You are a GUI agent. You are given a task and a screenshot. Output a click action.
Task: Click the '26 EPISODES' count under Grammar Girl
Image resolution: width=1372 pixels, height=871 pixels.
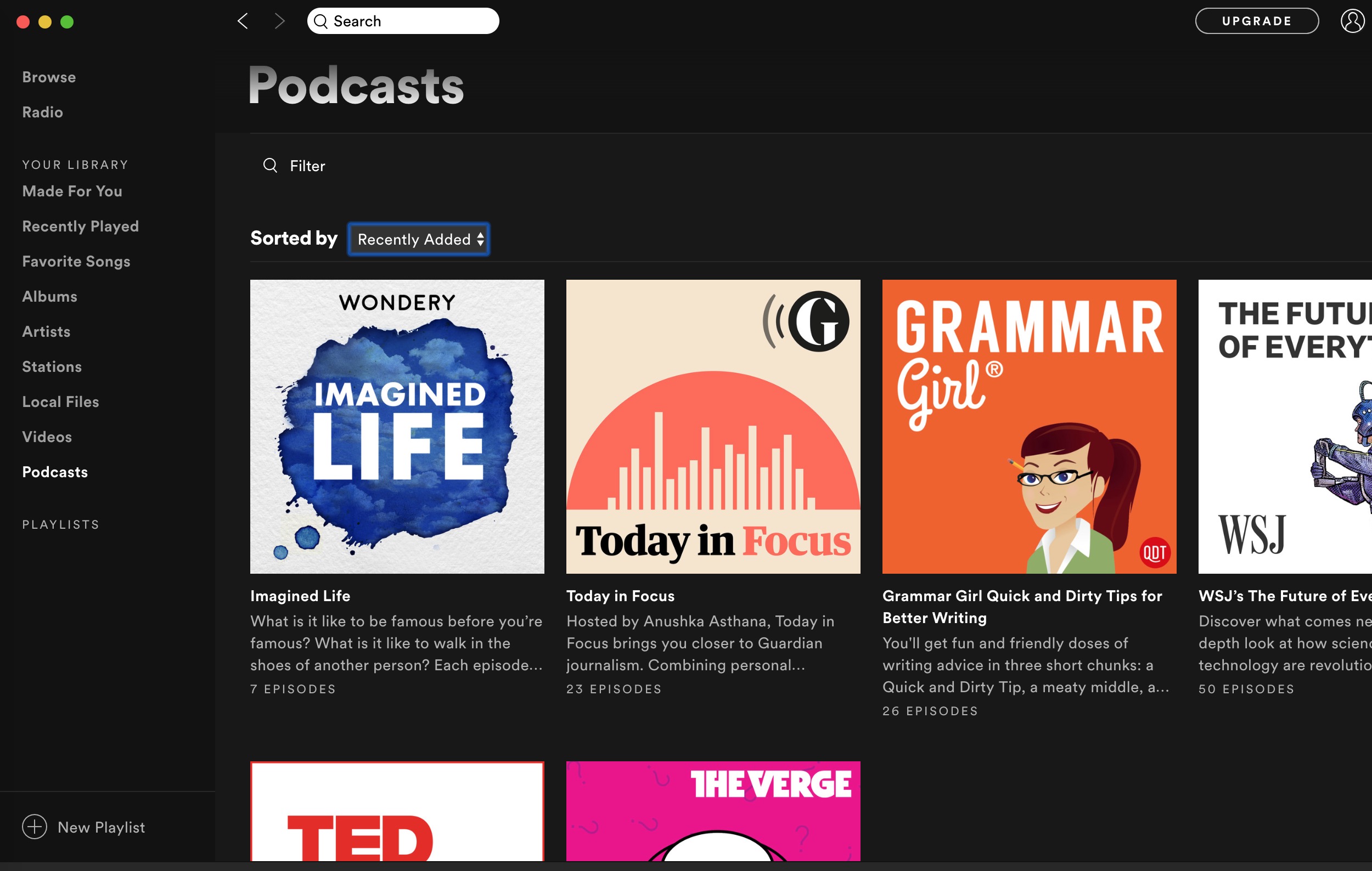pyautogui.click(x=930, y=711)
